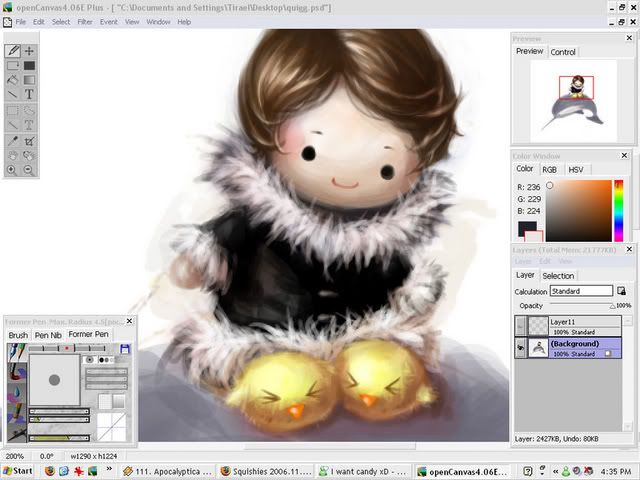The image size is (640, 480).
Task: Click Firefox quick launch icon
Action: [50, 471]
